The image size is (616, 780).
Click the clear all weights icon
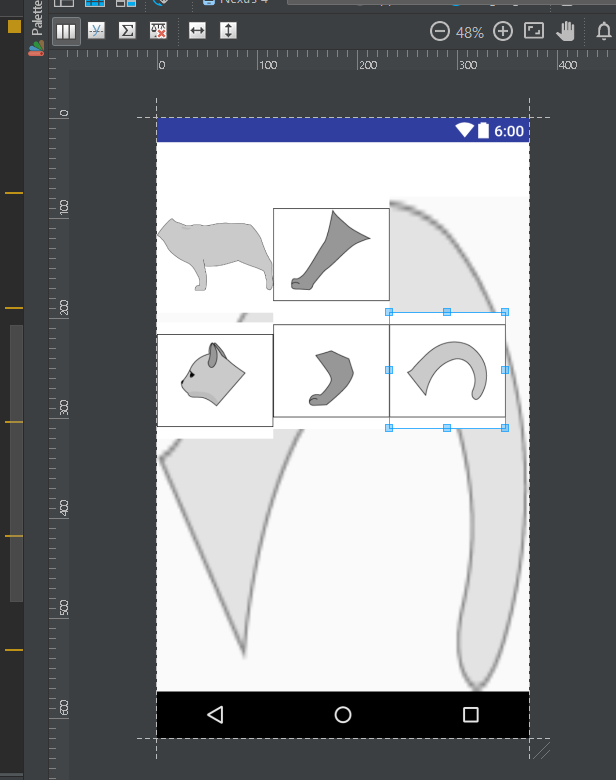click(158, 31)
